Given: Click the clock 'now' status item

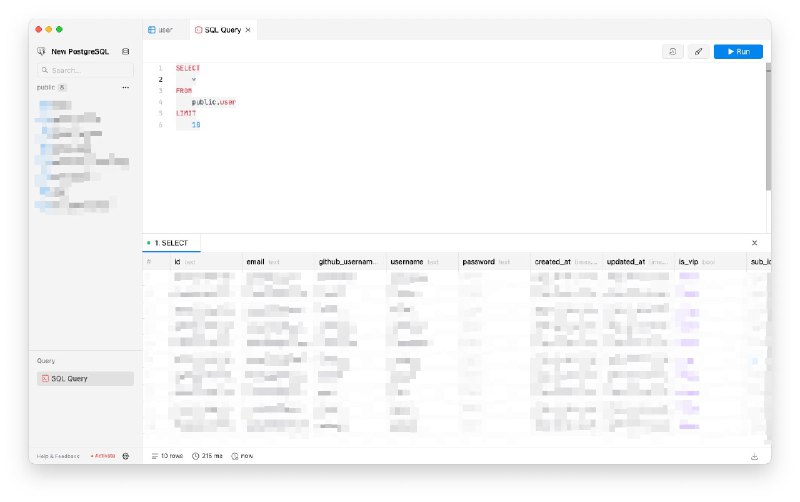Looking at the screenshot, I should (242, 456).
